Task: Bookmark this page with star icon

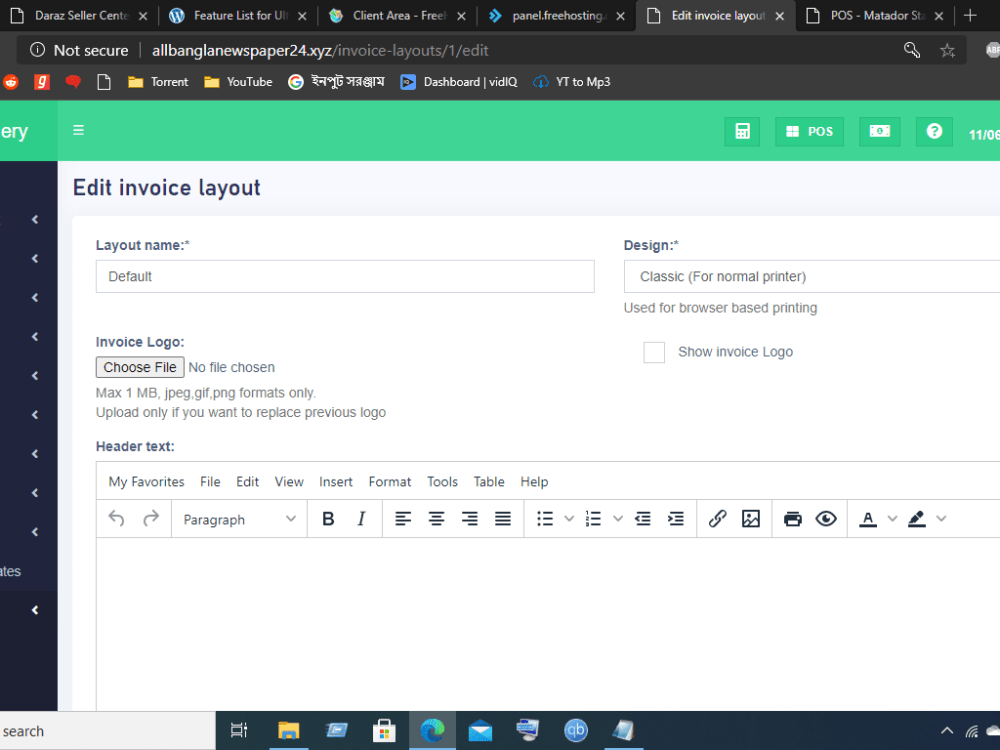Action: click(947, 50)
